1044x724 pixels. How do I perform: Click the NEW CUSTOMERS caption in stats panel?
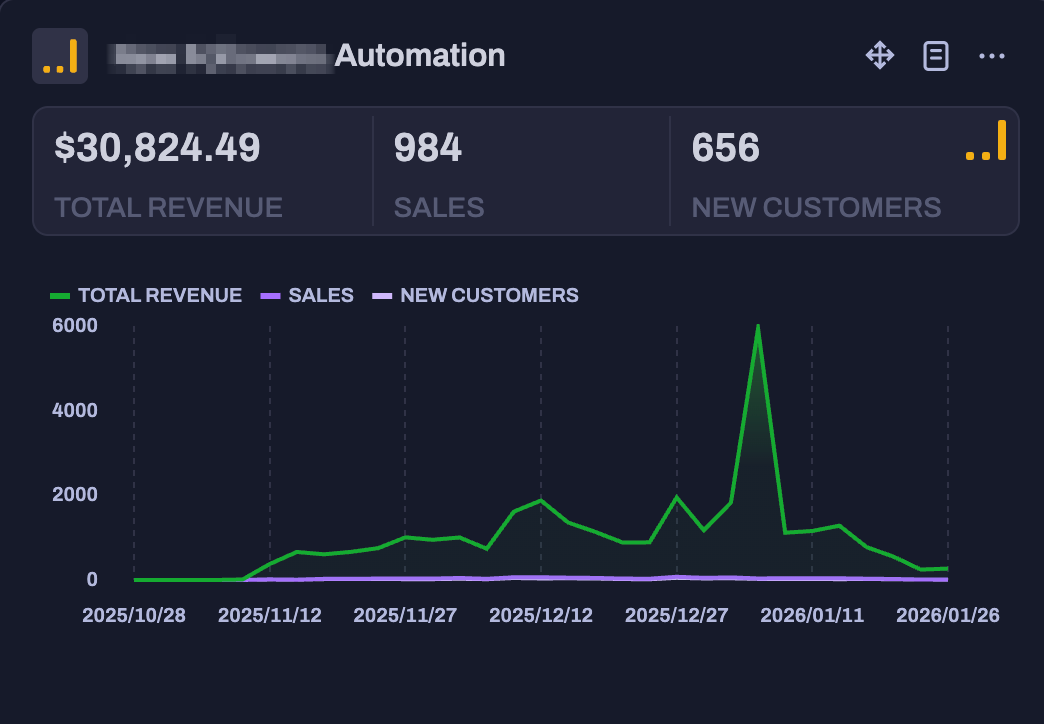coord(816,207)
